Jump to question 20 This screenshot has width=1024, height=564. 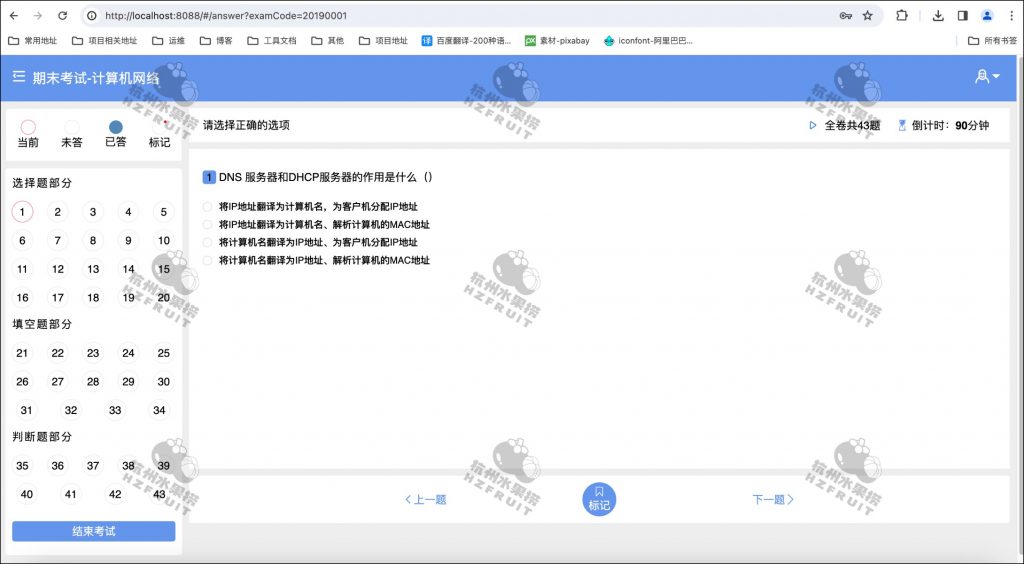tap(164, 298)
